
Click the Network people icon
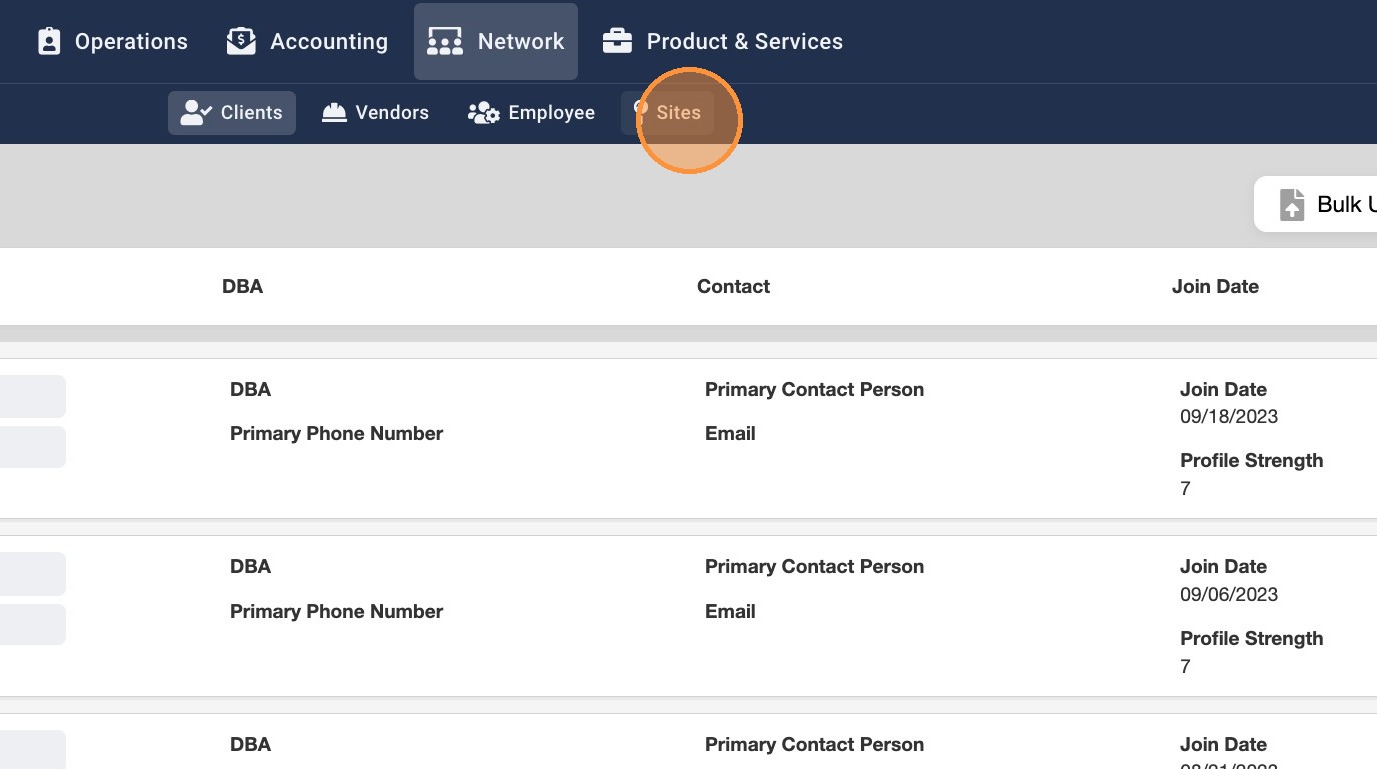pyautogui.click(x=445, y=41)
